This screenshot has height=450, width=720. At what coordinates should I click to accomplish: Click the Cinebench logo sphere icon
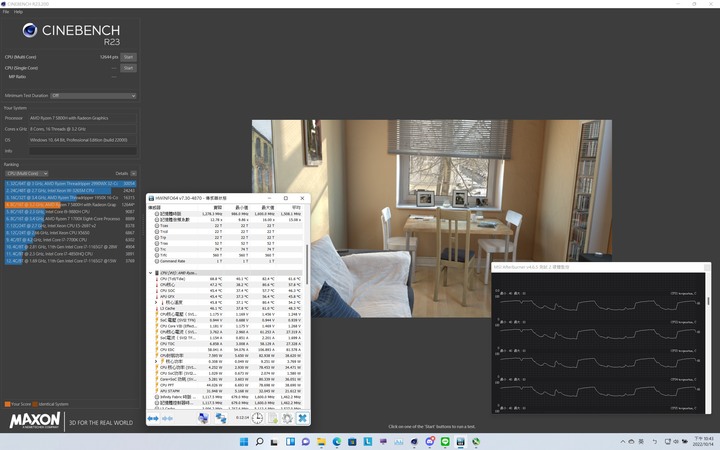point(30,30)
